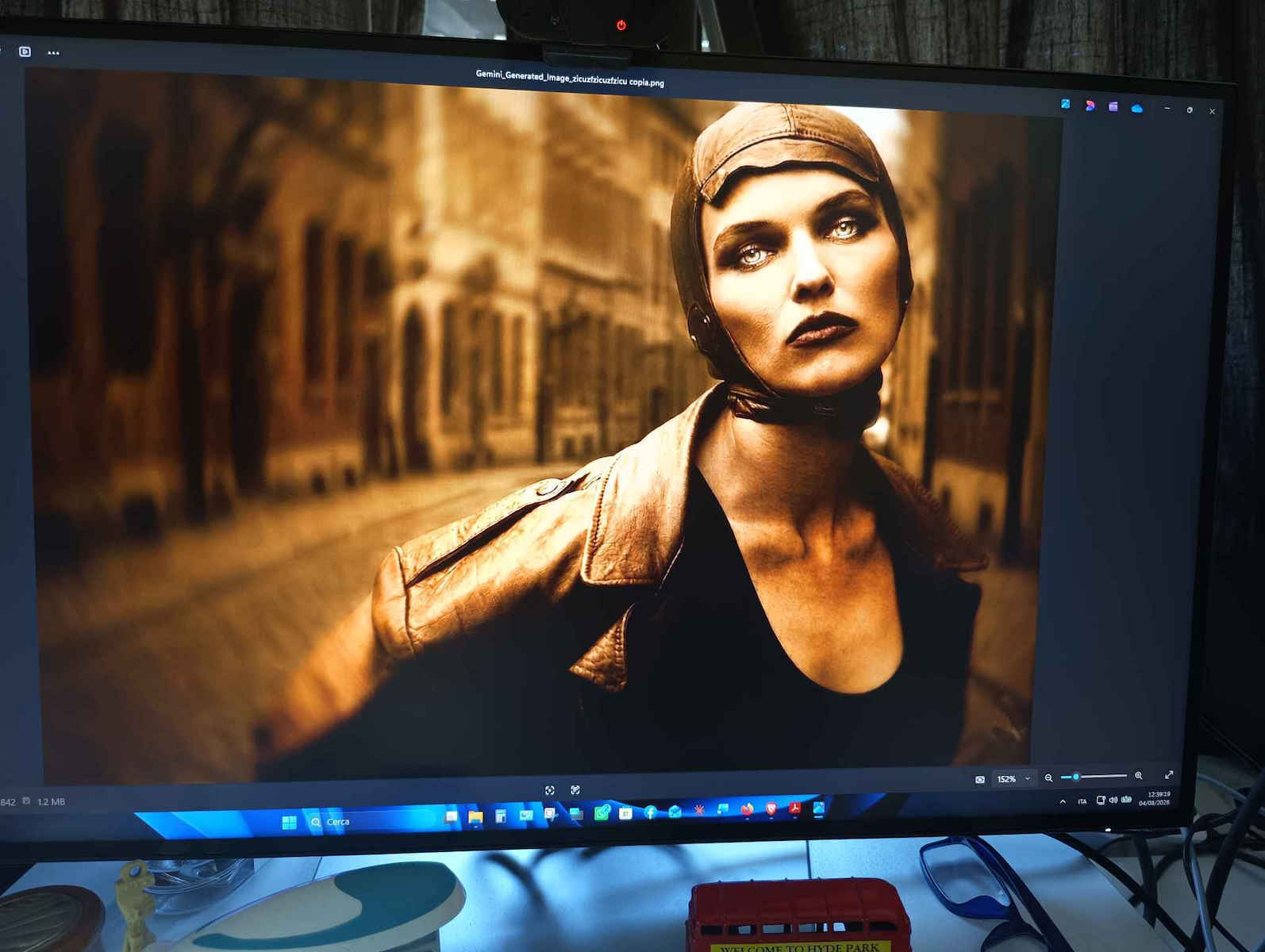Click the red starburst app in taskbar
The width and height of the screenshot is (1265, 952).
(699, 811)
